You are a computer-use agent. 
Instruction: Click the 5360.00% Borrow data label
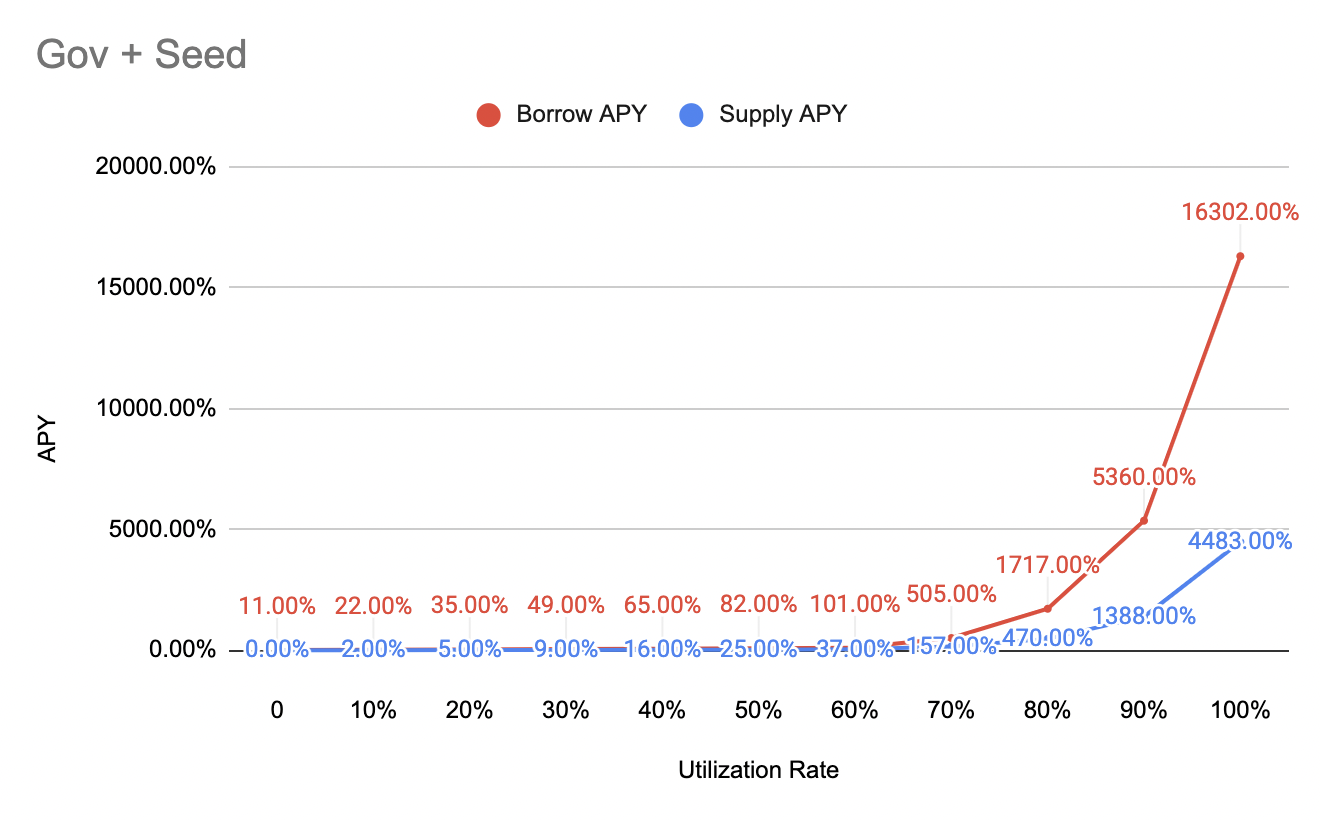[x=1143, y=477]
